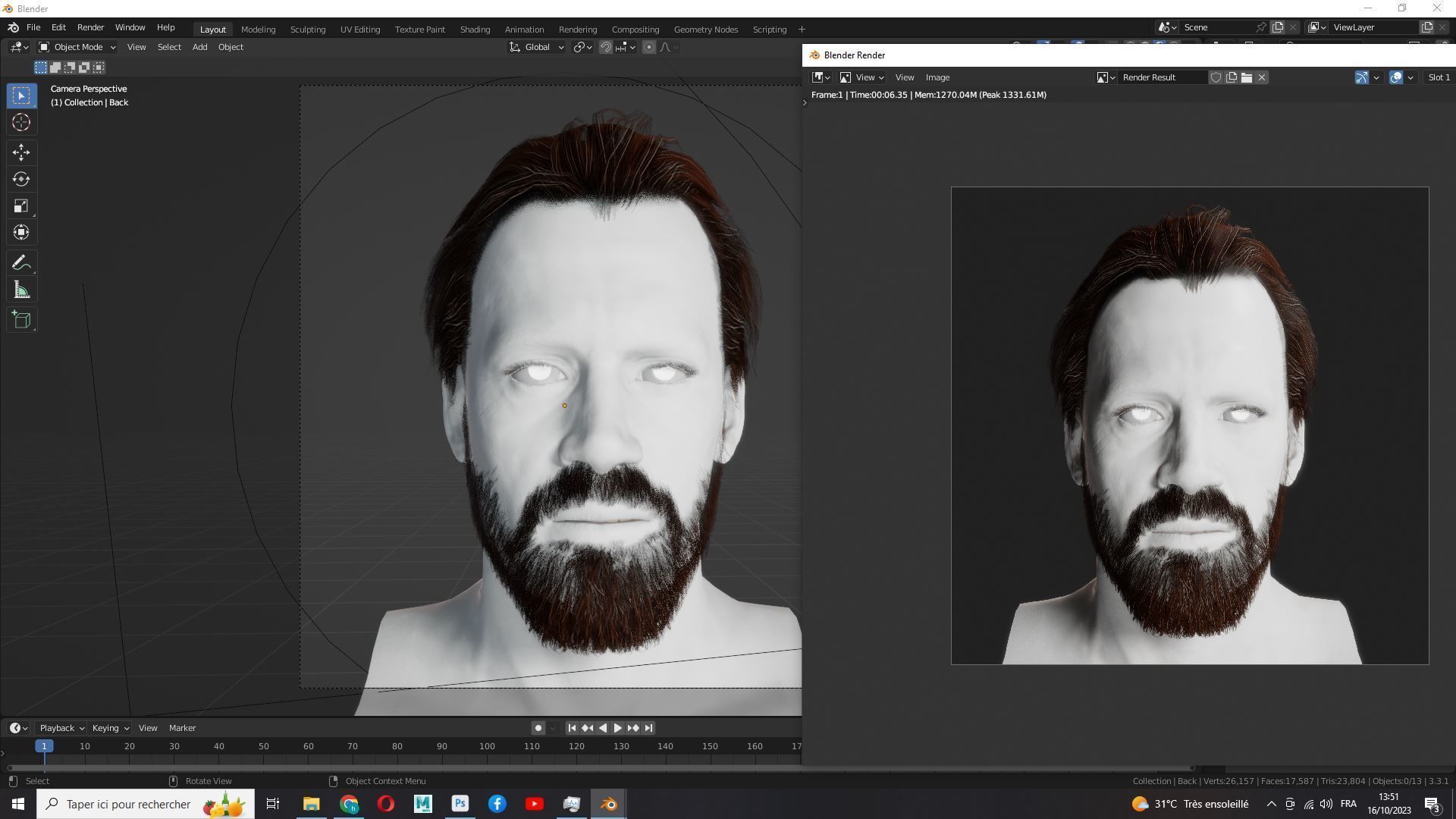The height and width of the screenshot is (819, 1456).
Task: Protect render result with fake user shield
Action: click(1216, 77)
